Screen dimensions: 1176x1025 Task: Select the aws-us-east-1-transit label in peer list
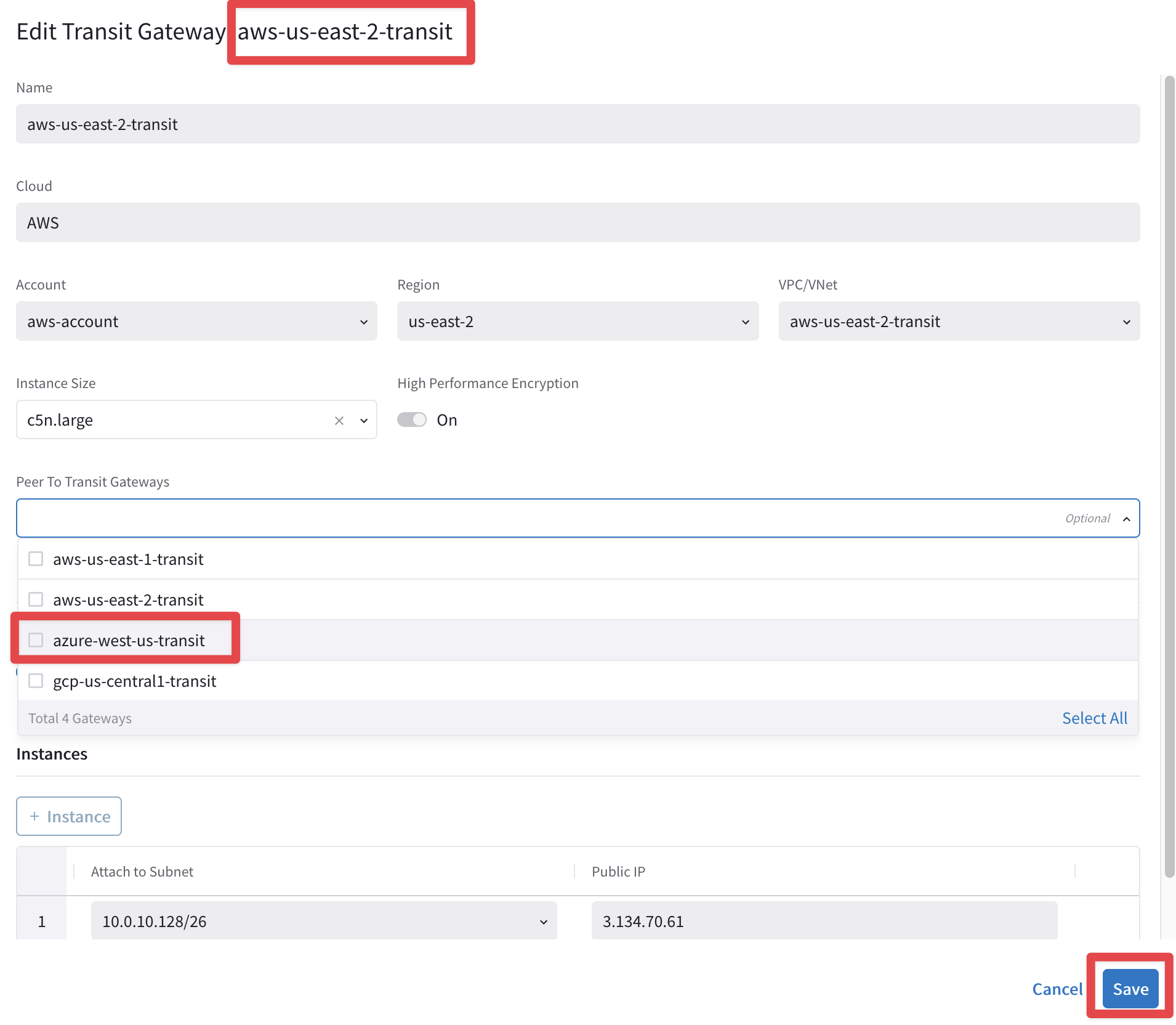pyautogui.click(x=128, y=559)
